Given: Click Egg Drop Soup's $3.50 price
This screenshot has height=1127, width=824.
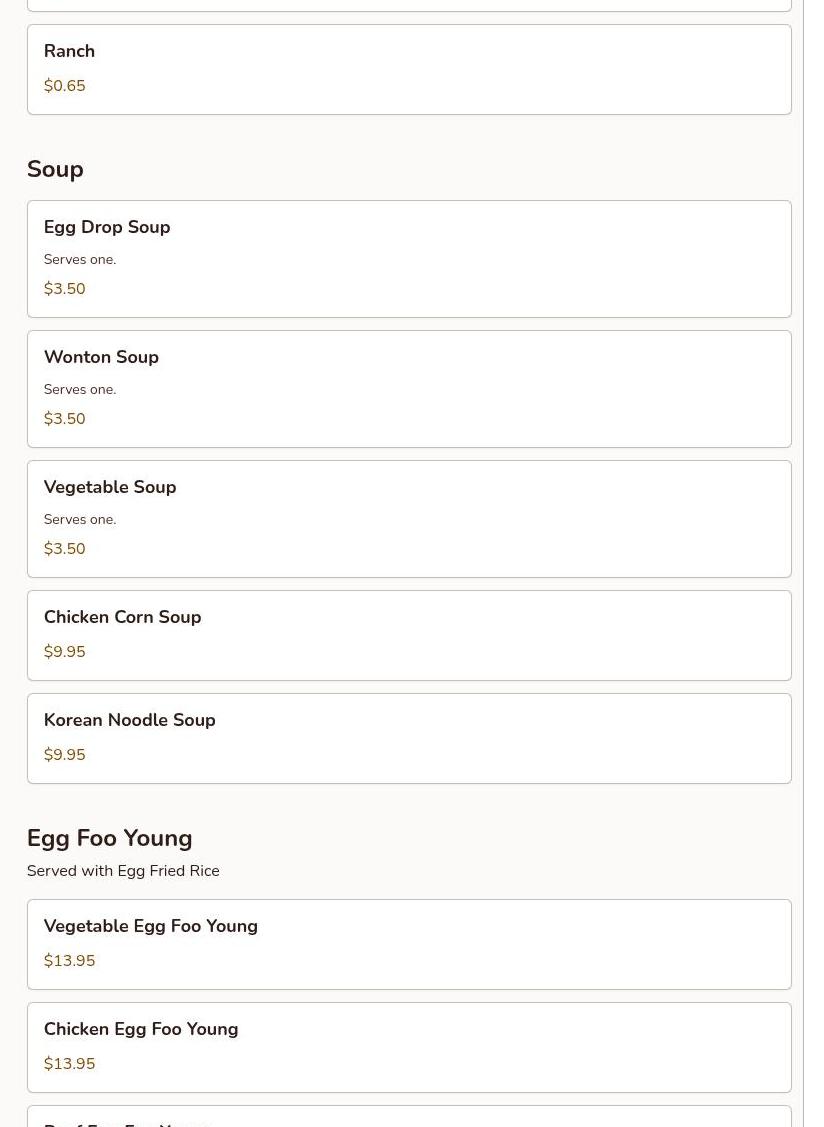Looking at the screenshot, I should pos(64,289).
